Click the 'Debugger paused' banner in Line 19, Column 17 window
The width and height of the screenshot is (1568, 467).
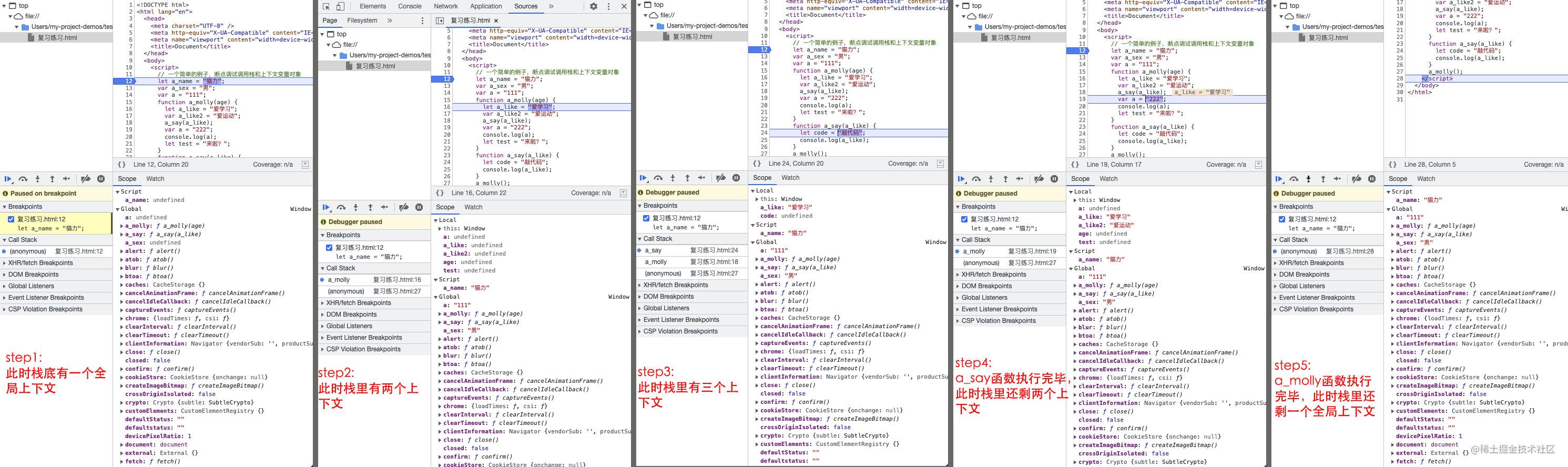click(1009, 194)
